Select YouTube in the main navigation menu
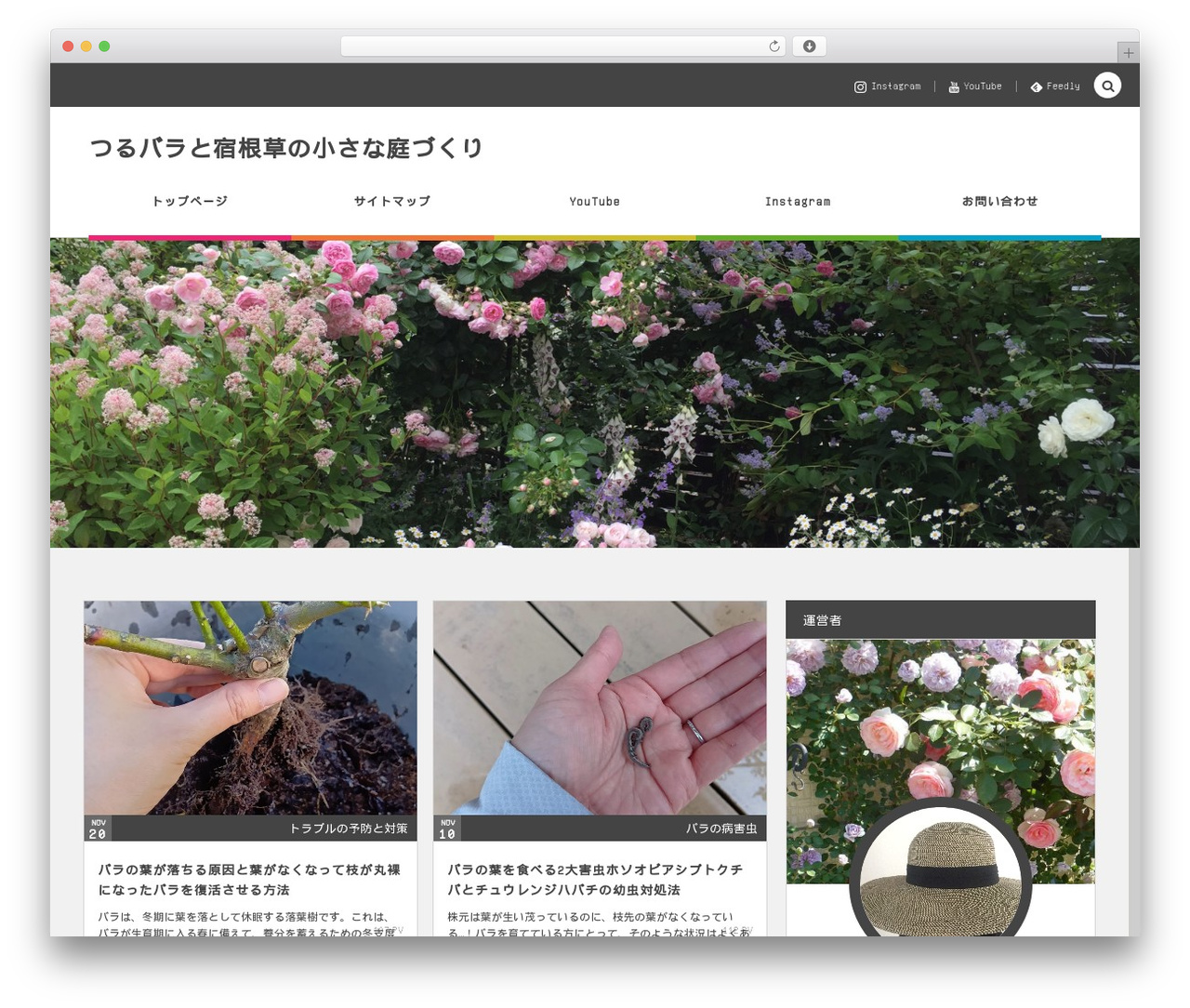The image size is (1190, 1008). [x=595, y=201]
